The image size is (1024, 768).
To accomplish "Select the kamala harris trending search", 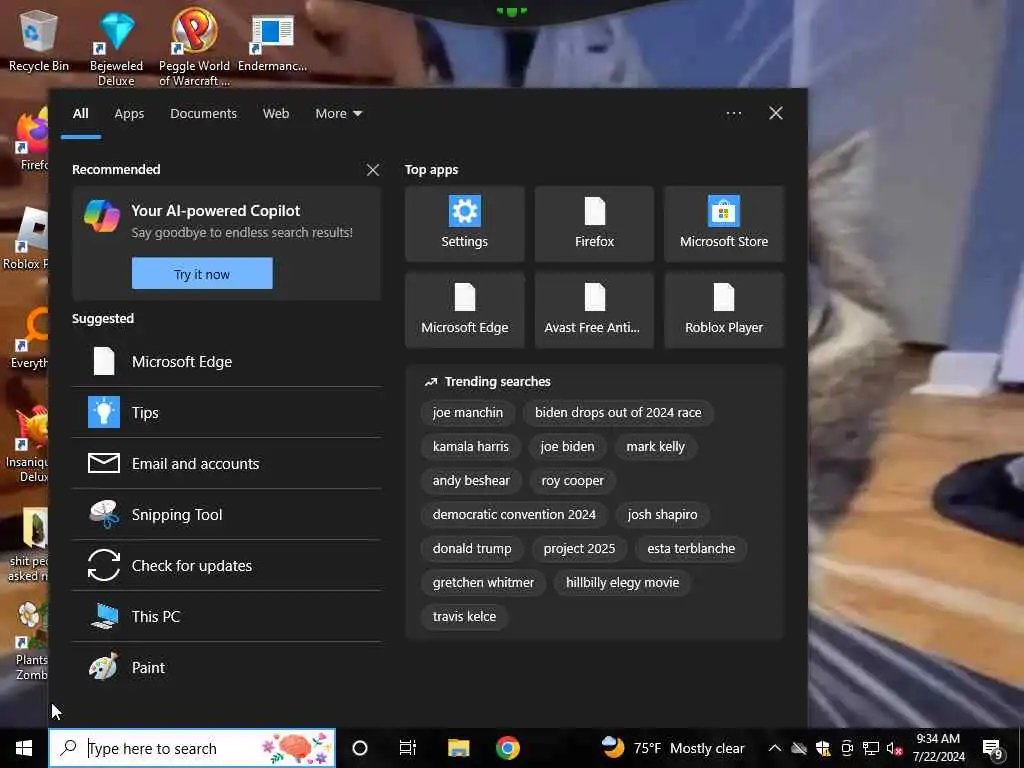I will [470, 447].
